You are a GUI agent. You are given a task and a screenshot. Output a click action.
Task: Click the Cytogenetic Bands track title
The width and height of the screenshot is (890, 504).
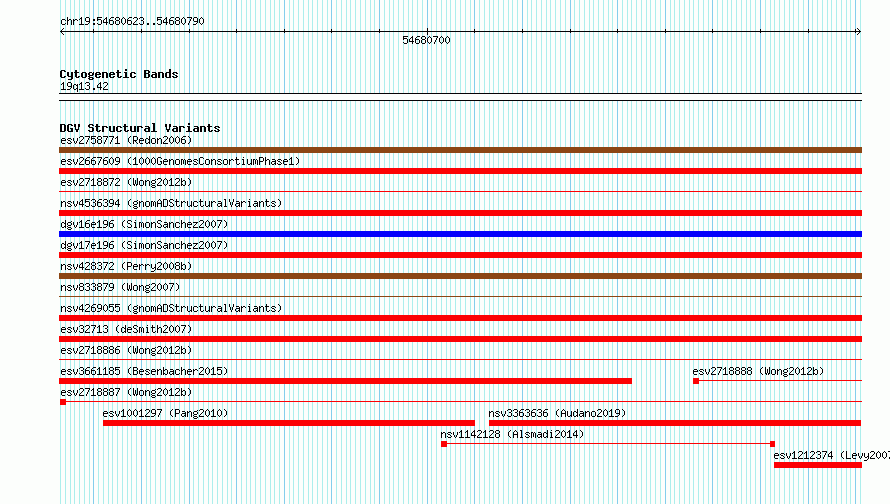click(119, 74)
